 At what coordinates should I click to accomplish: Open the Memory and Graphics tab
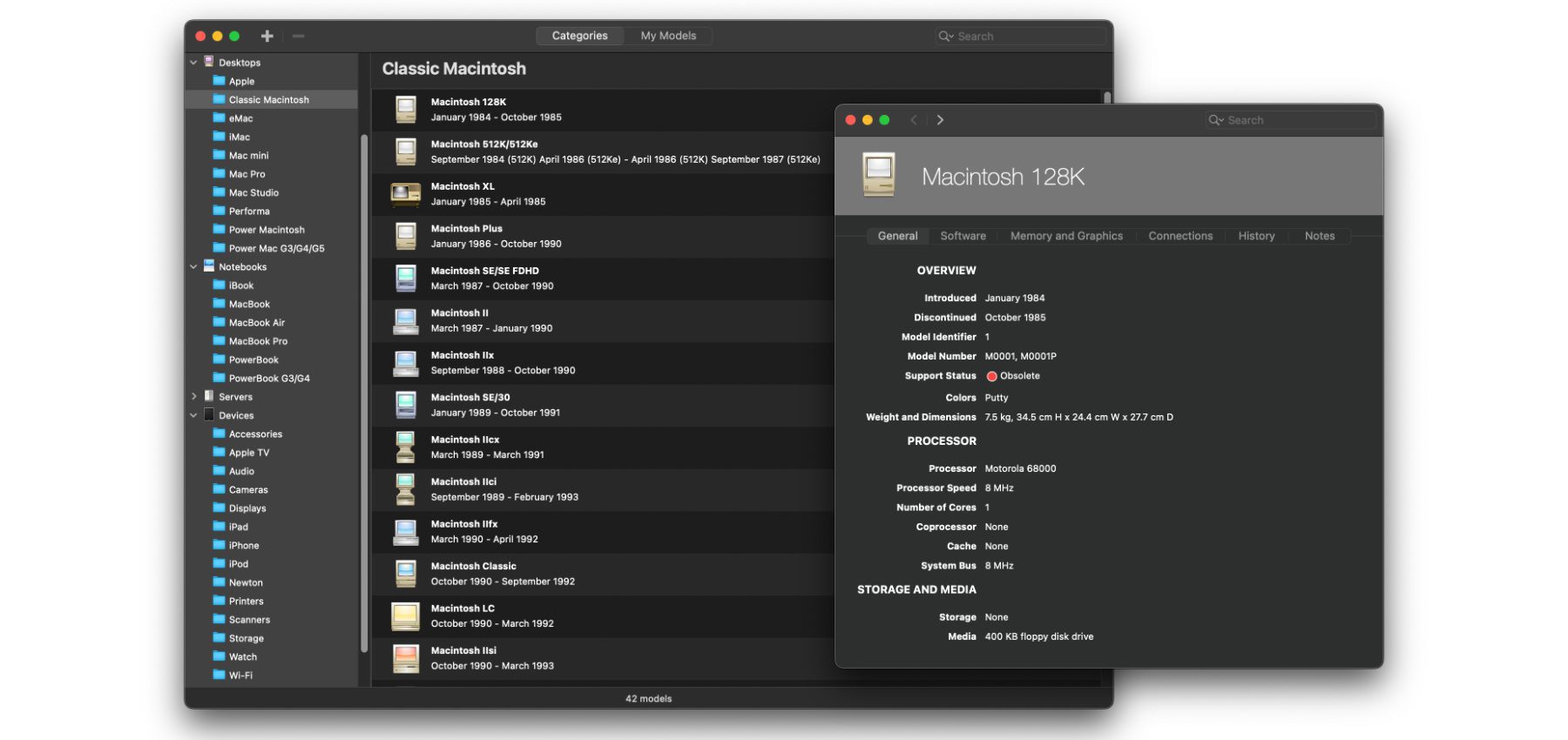pos(1066,236)
